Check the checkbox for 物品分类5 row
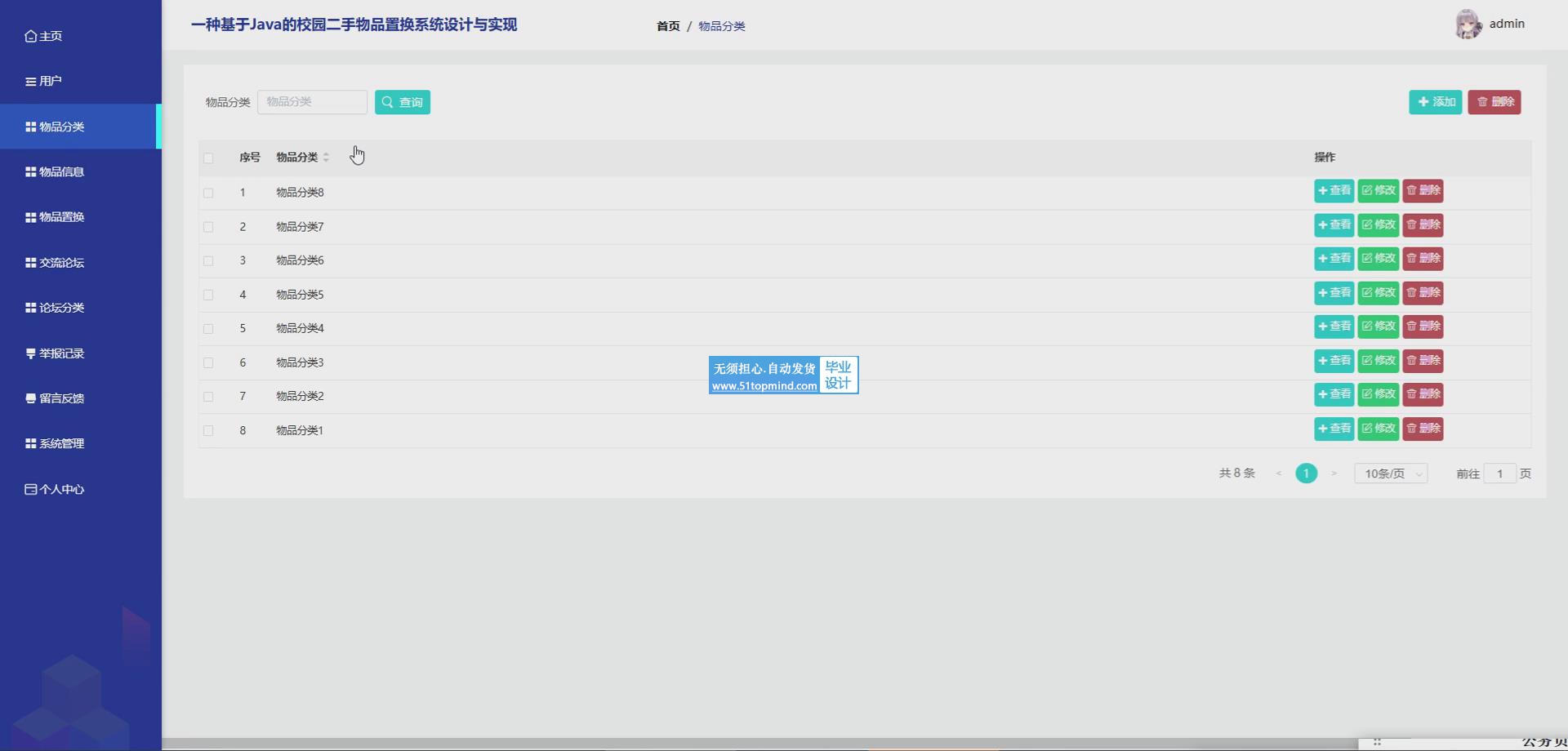 [208, 295]
